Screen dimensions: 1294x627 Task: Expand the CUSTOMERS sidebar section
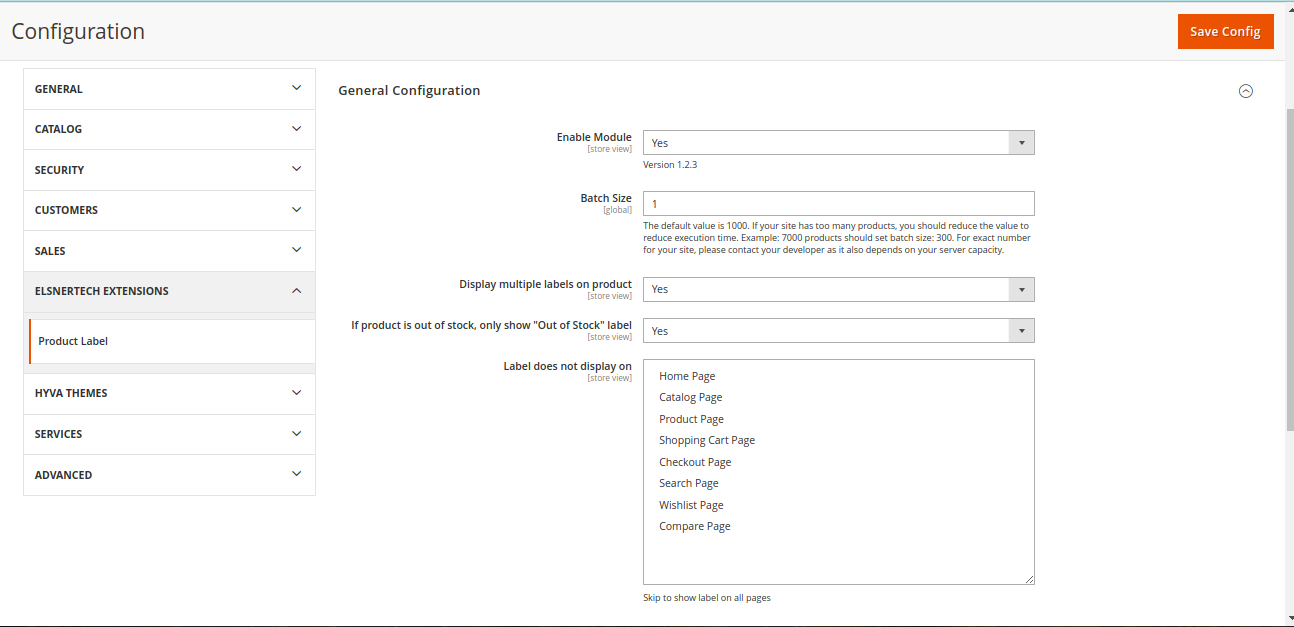click(x=169, y=210)
